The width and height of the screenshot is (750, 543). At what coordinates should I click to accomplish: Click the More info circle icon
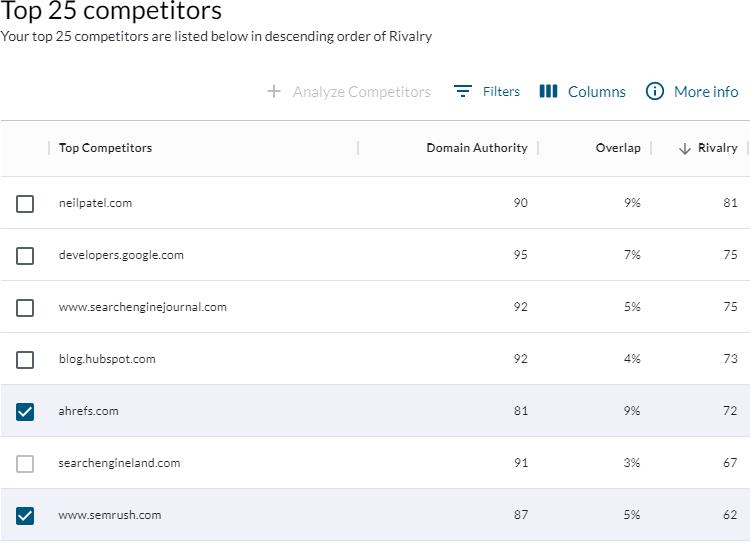655,91
